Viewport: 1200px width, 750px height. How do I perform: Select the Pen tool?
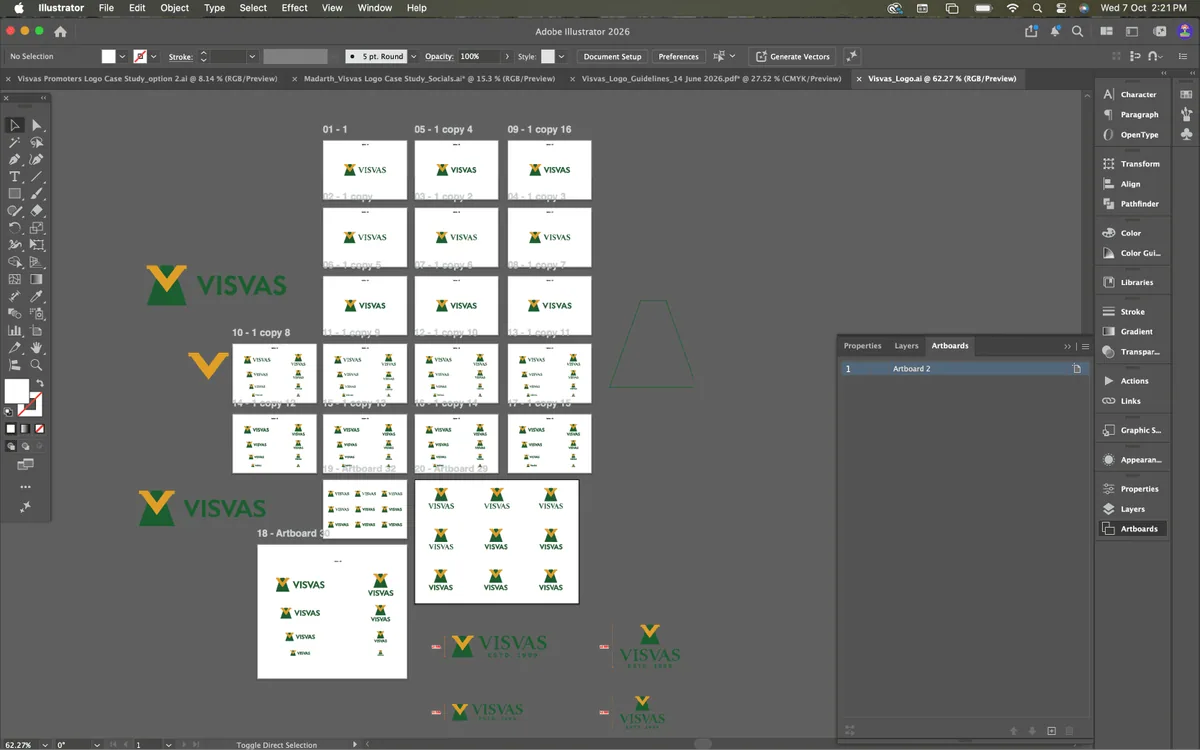pos(15,159)
